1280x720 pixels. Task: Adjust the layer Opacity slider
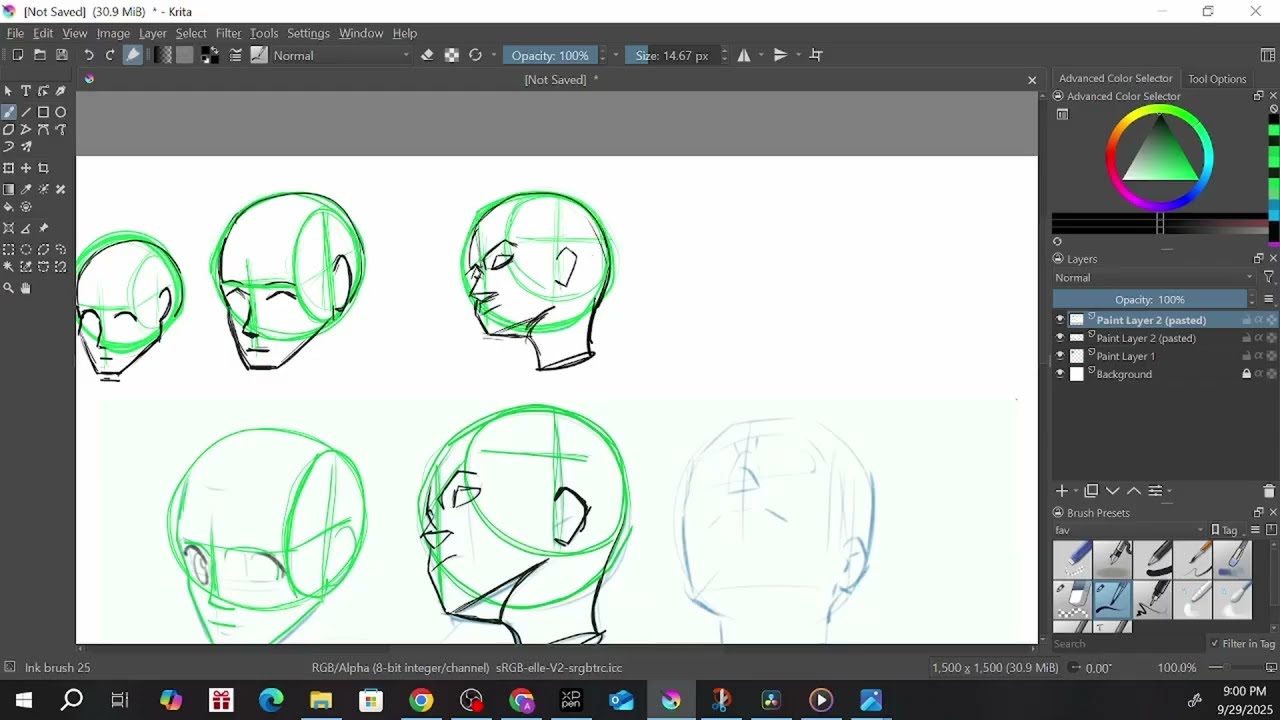(x=1150, y=300)
